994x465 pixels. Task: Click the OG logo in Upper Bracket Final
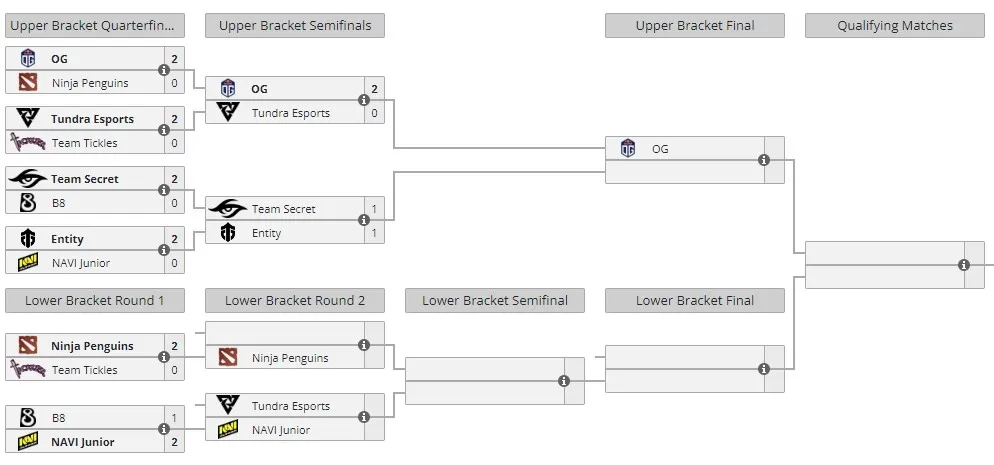click(x=628, y=148)
